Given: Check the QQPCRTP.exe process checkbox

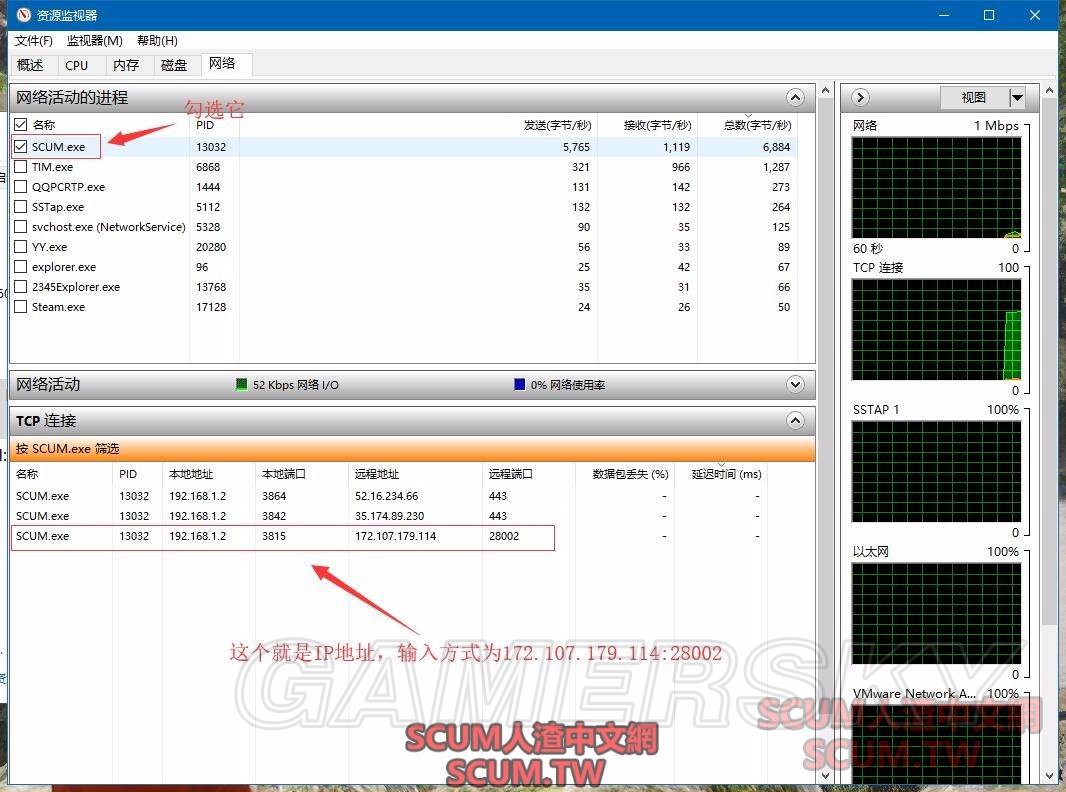Looking at the screenshot, I should click(20, 187).
